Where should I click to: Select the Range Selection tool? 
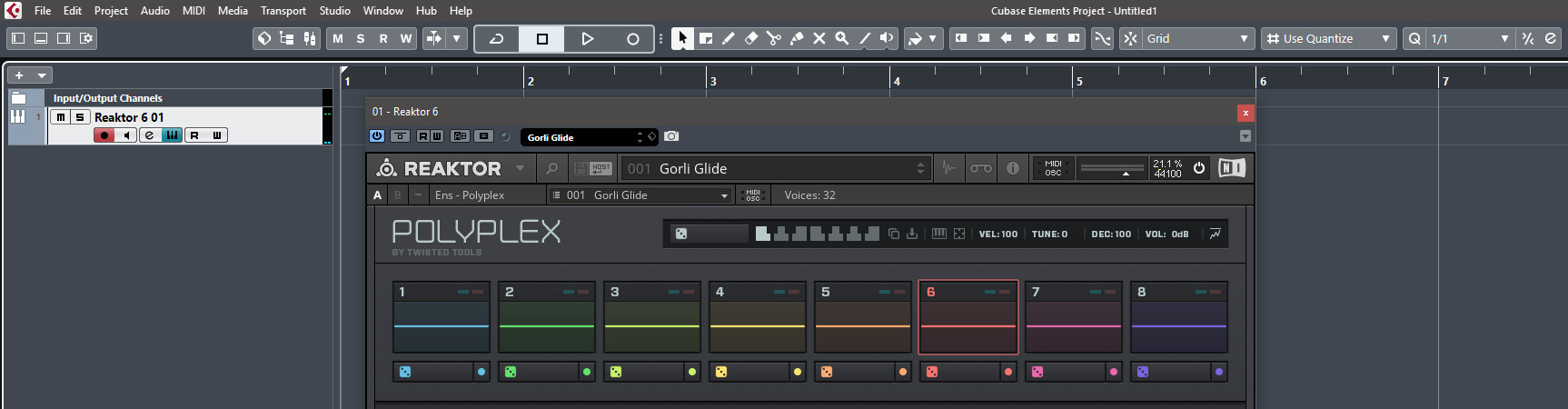coord(706,38)
